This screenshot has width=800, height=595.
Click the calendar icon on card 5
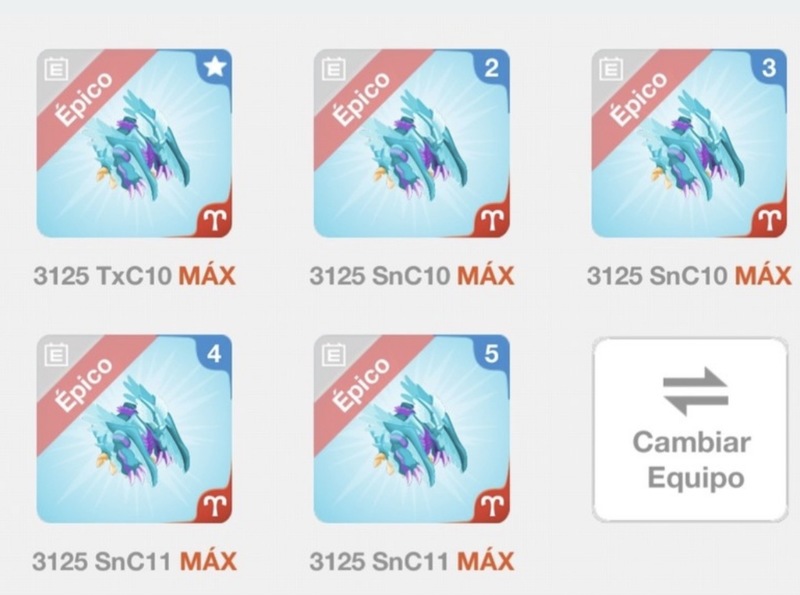pos(334,355)
